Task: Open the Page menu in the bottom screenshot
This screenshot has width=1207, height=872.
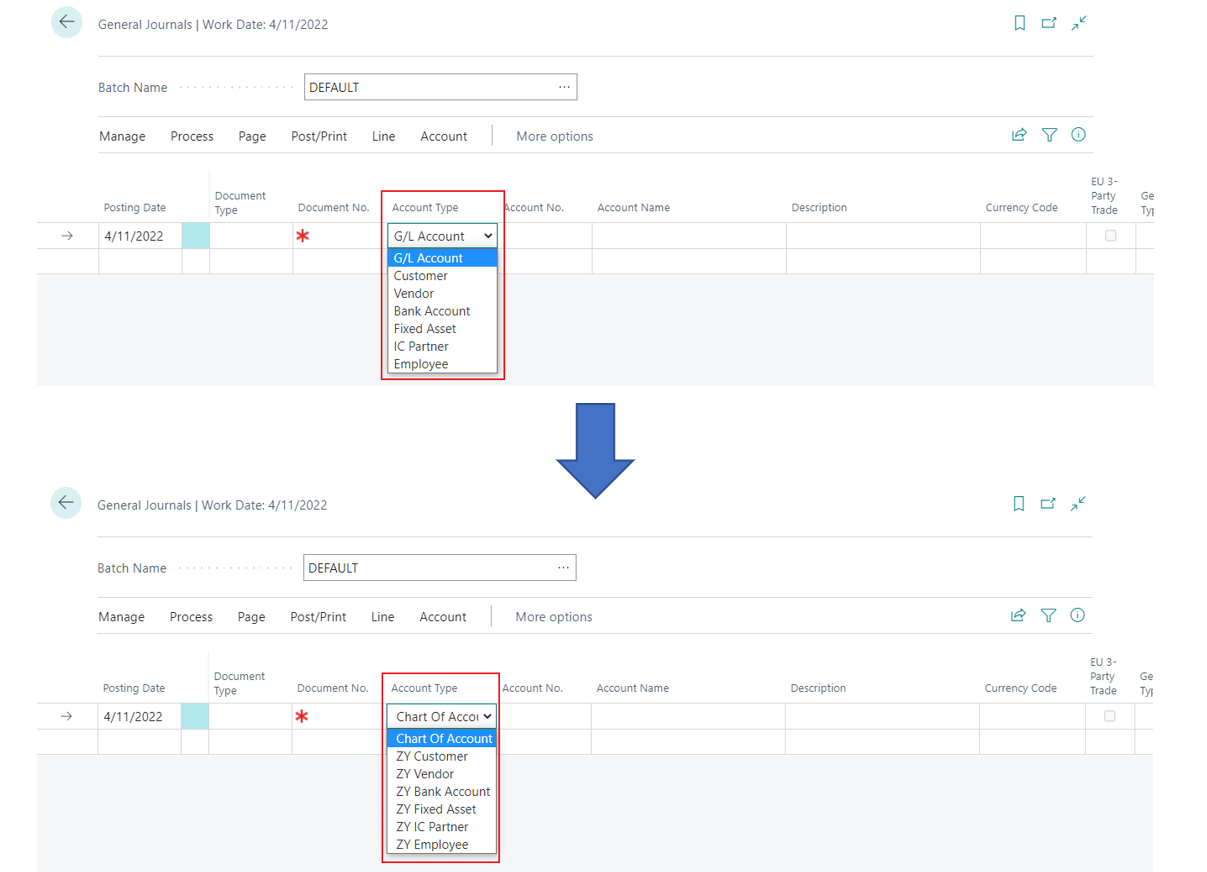Action: pyautogui.click(x=251, y=616)
